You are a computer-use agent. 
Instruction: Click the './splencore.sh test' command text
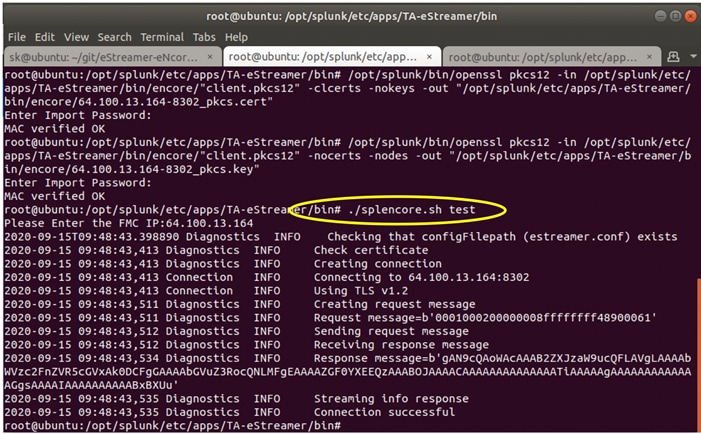click(x=411, y=210)
